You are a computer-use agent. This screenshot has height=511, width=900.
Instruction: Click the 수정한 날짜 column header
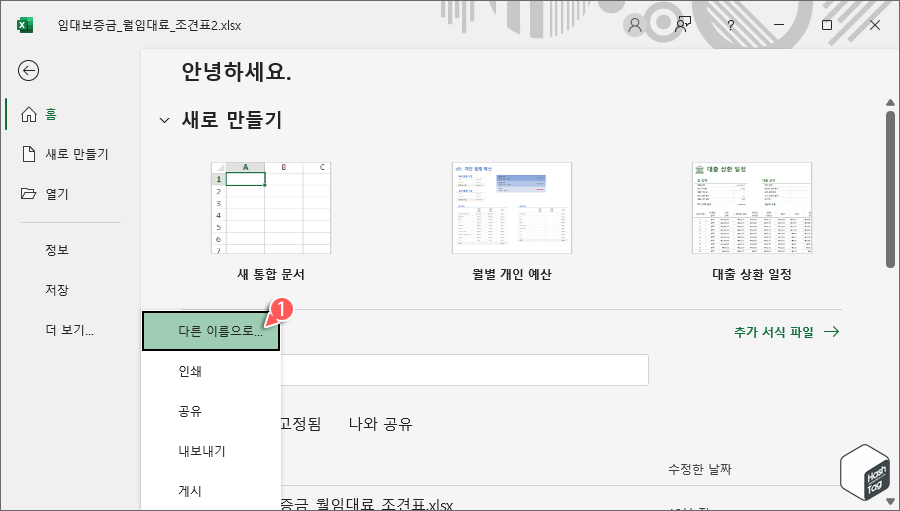[700, 469]
